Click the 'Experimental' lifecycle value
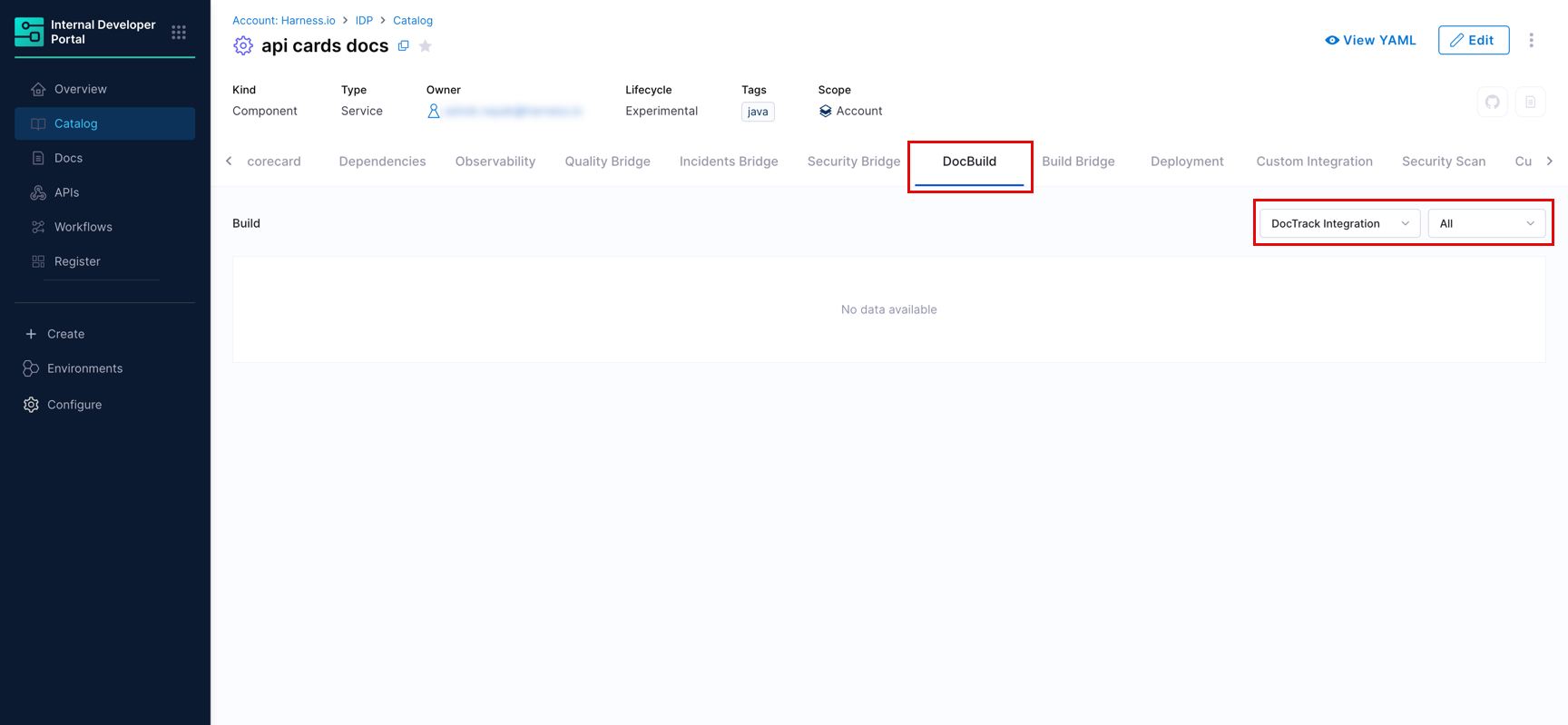The width and height of the screenshot is (1568, 725). click(661, 111)
